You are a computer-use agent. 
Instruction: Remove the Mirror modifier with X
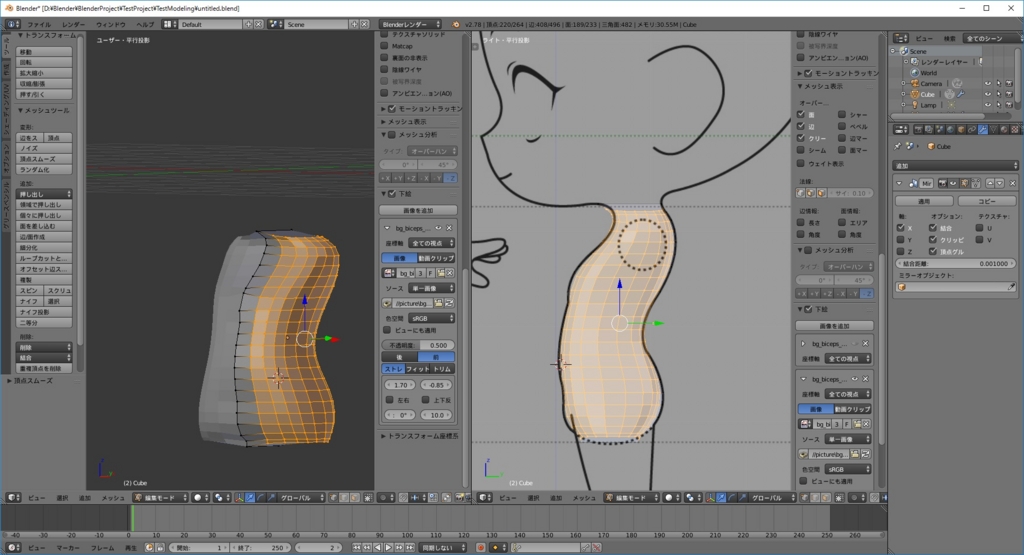pyautogui.click(x=1013, y=183)
